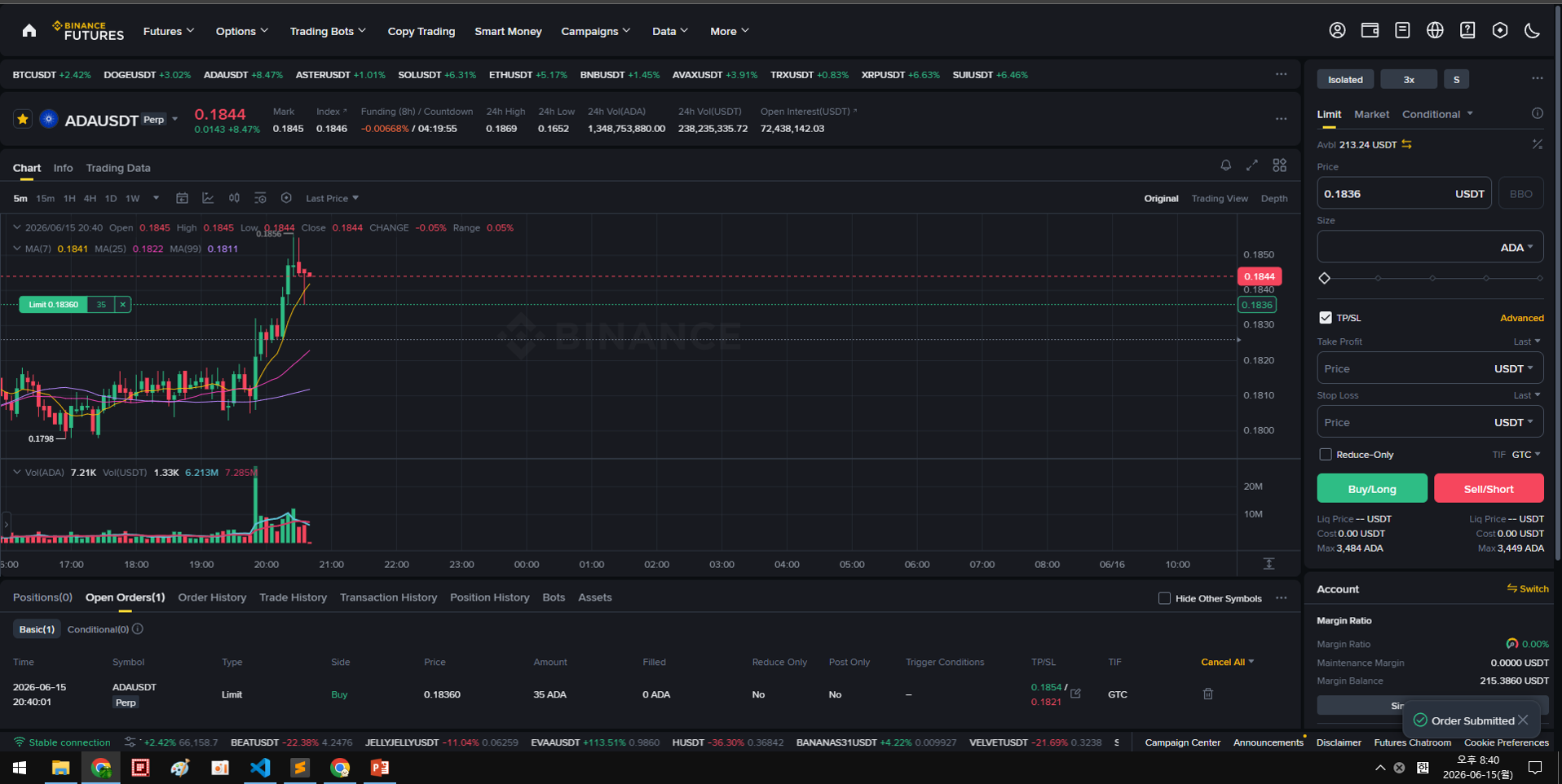Collapse the MA indicator legend row

[x=16, y=249]
